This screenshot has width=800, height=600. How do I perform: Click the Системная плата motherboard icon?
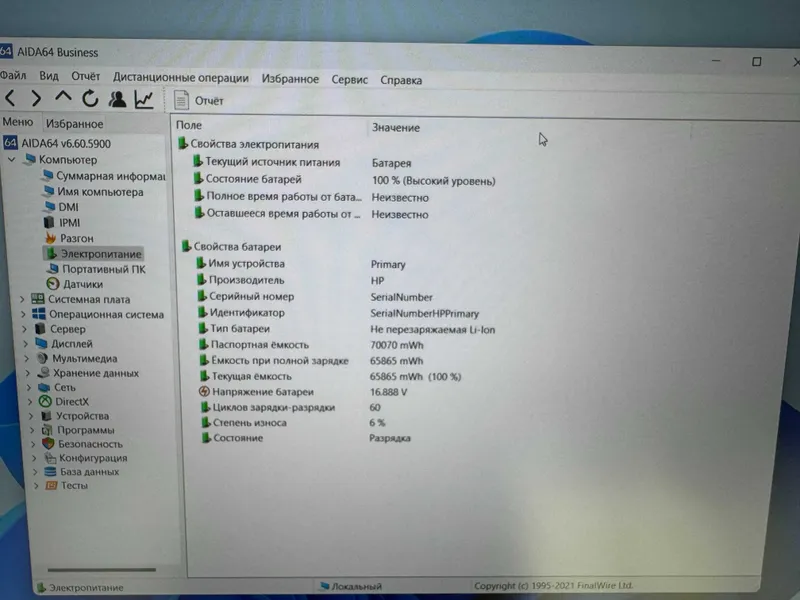click(x=37, y=298)
